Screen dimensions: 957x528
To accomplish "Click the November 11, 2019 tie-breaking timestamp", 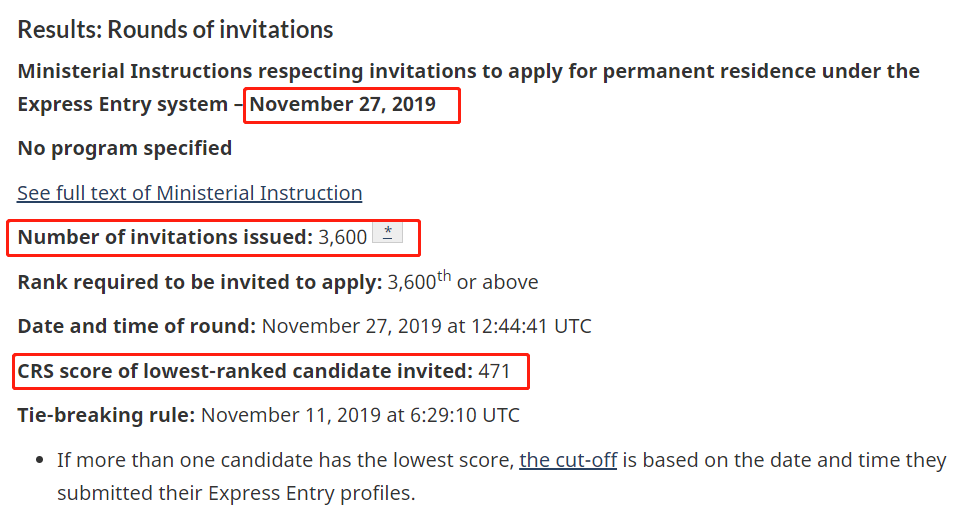I will coord(360,415).
